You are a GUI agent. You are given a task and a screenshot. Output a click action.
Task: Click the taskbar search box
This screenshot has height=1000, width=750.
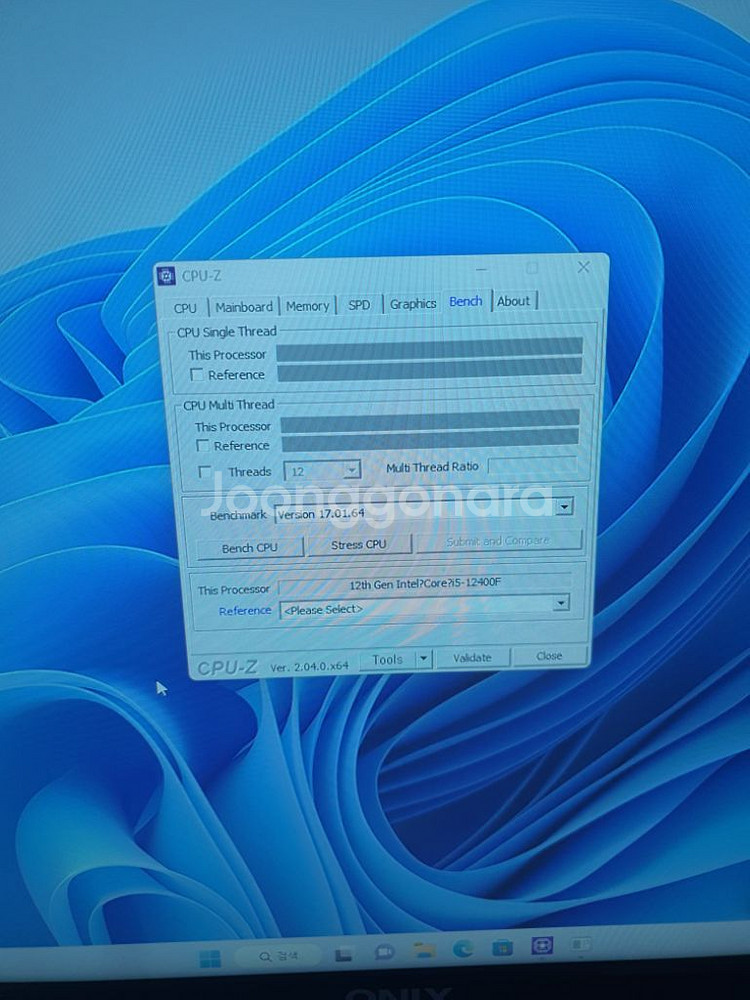click(x=278, y=956)
